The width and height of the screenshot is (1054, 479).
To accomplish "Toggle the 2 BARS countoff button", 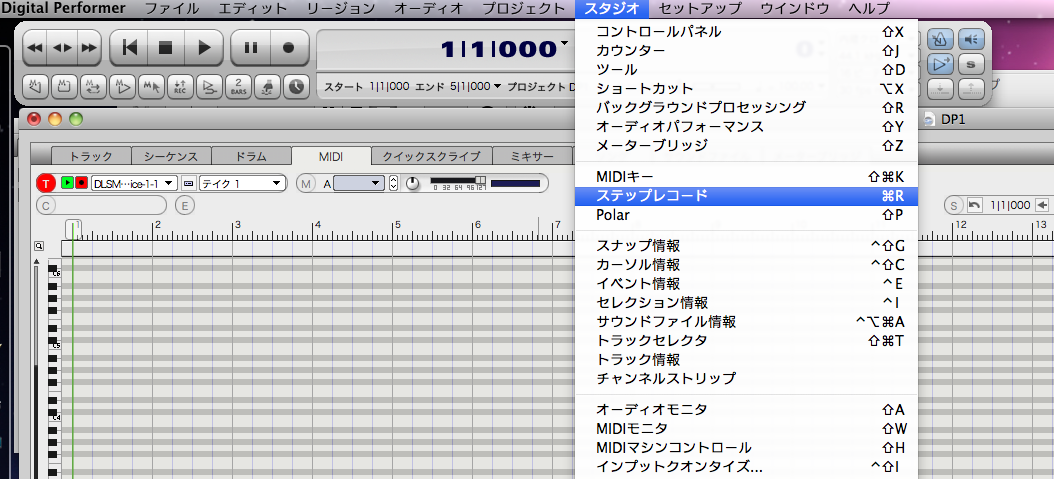I will click(x=238, y=86).
